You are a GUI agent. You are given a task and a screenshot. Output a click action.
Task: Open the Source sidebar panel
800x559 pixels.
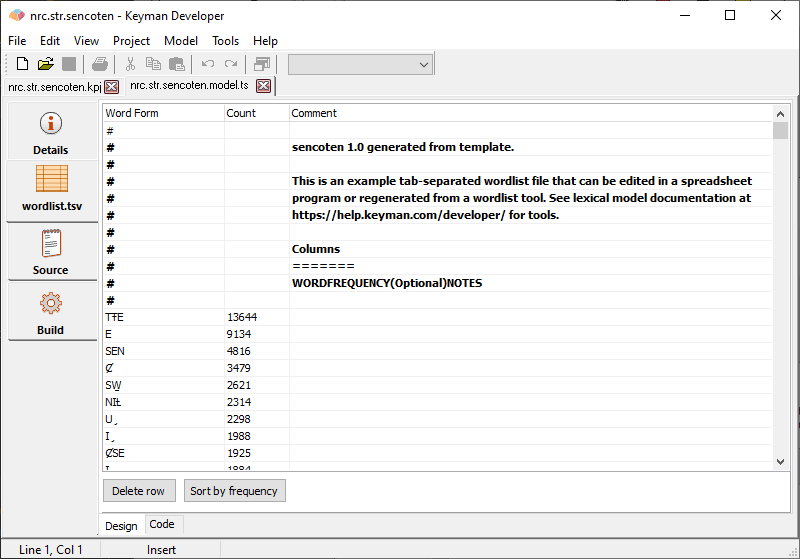click(x=51, y=252)
